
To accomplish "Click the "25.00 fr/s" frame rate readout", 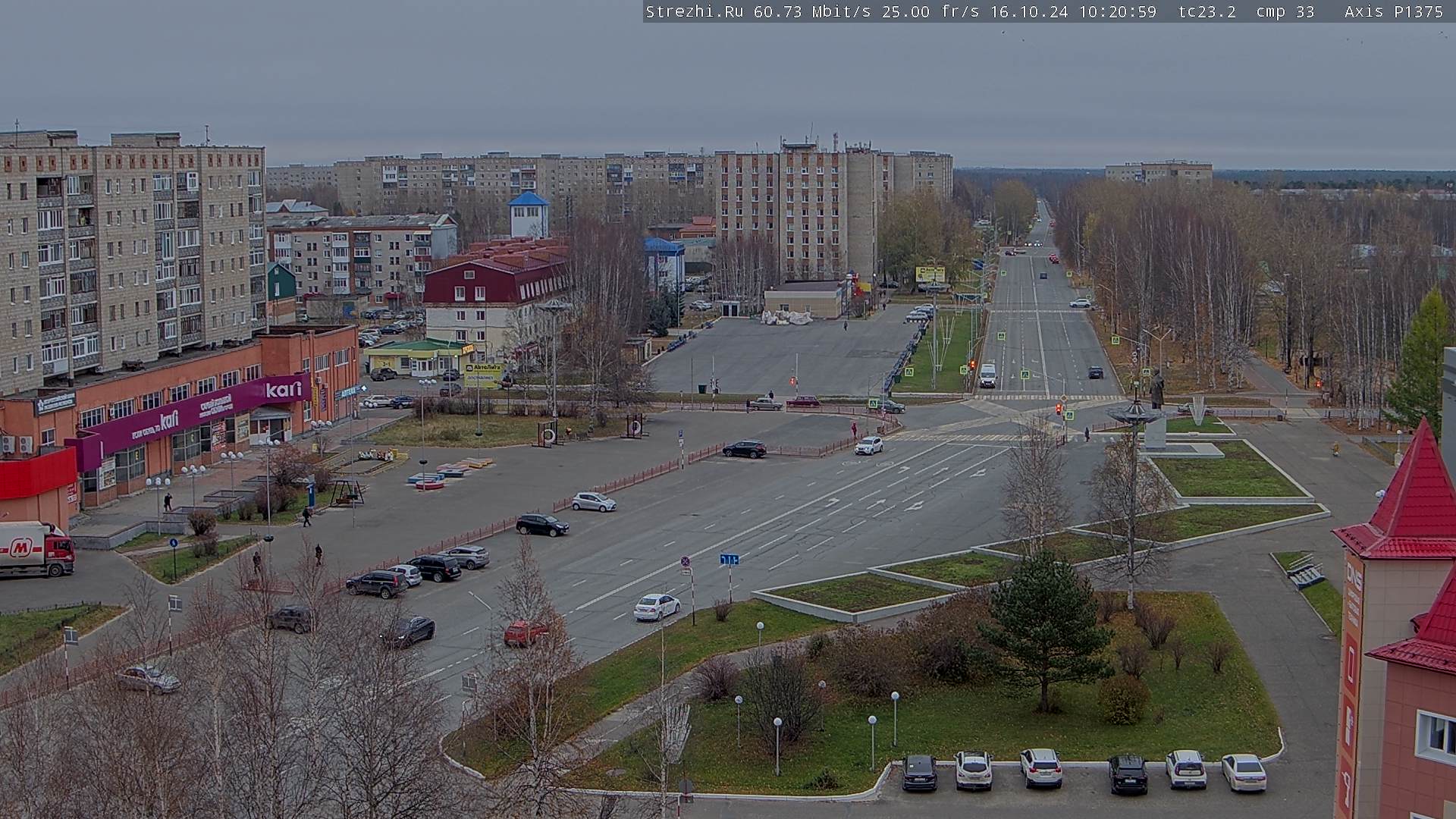I will (930, 11).
